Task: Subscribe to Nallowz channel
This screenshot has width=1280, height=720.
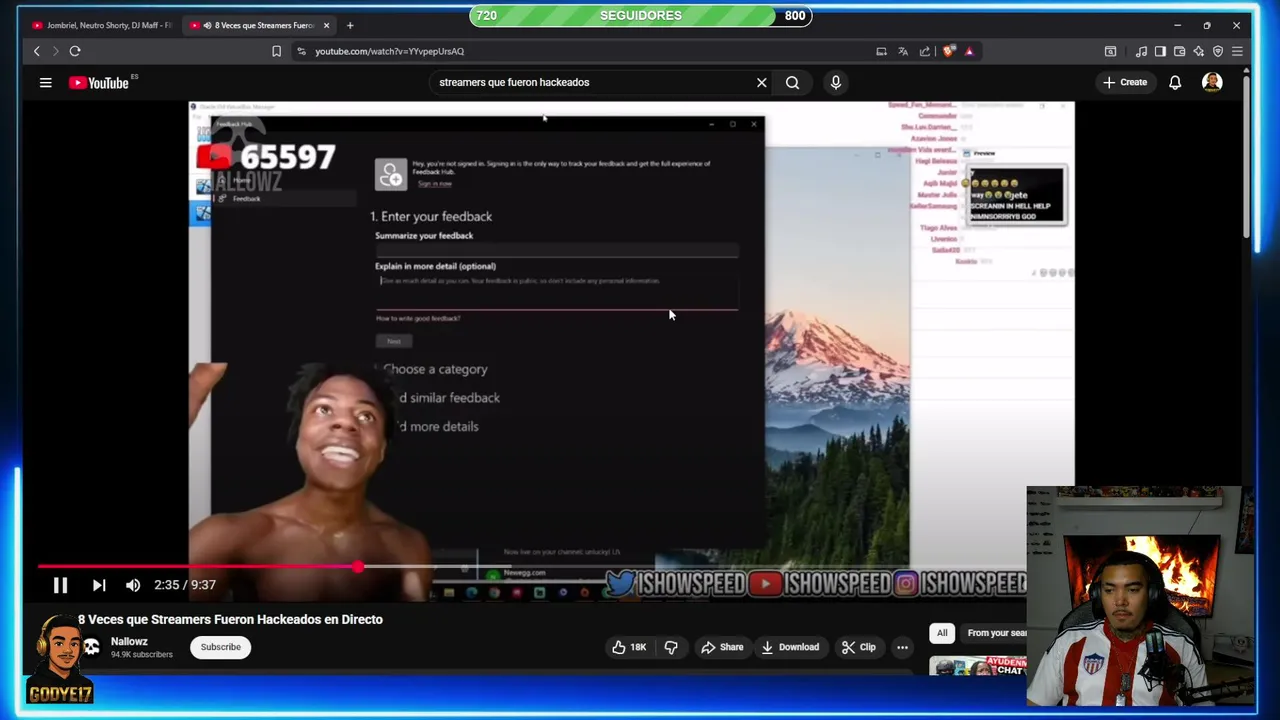Action: tap(220, 647)
